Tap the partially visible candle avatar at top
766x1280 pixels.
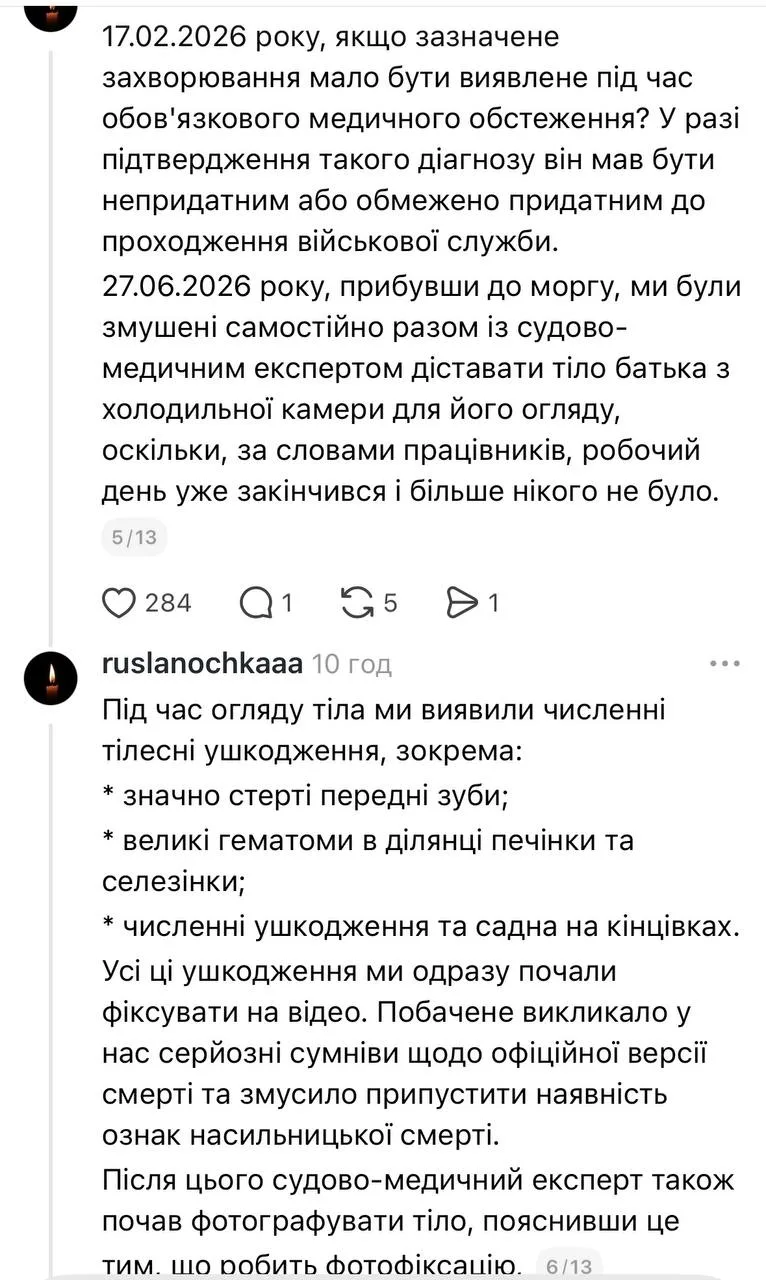[50, 14]
